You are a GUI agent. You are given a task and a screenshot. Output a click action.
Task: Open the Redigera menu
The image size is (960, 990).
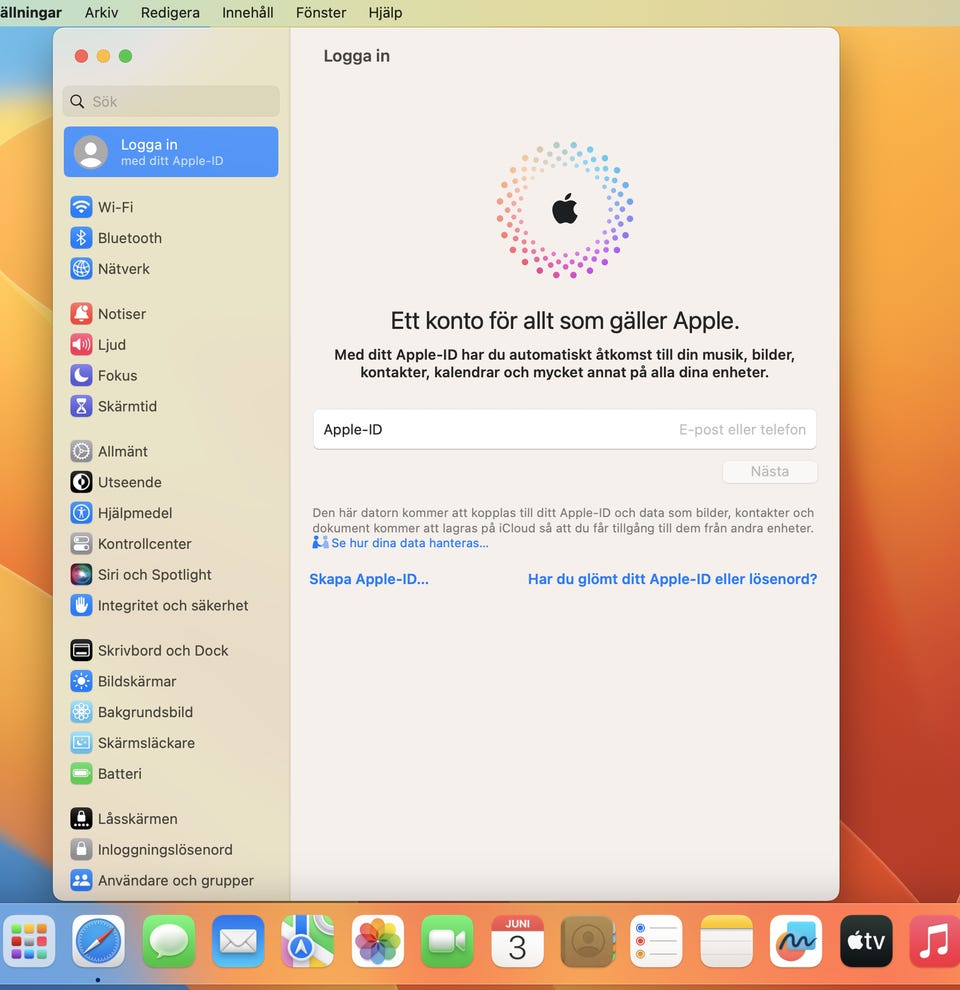pyautogui.click(x=170, y=13)
